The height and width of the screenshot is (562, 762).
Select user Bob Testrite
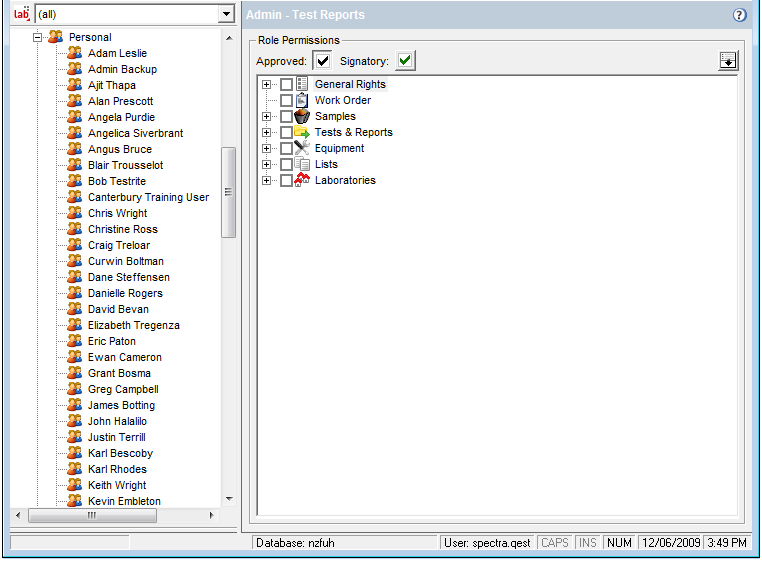[x=116, y=181]
